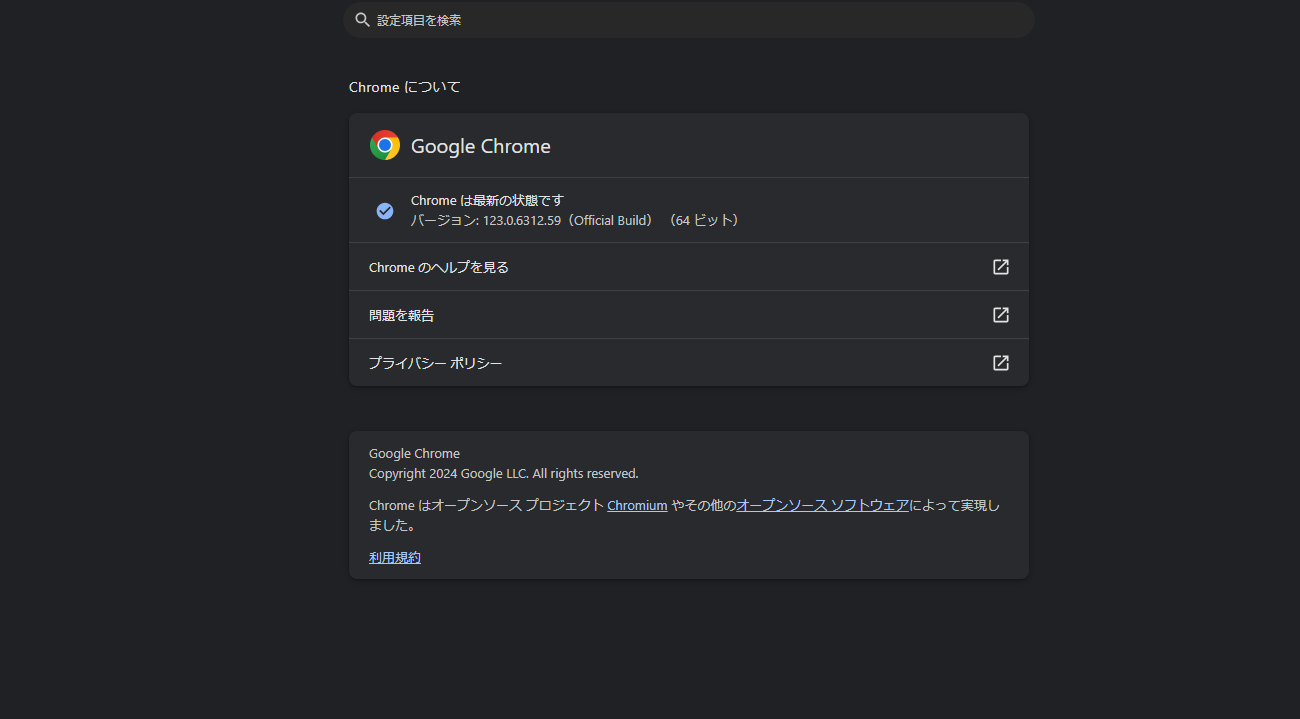This screenshot has width=1300, height=719.
Task: Open external link icon for プライバシー ポリシー
Action: 1001,363
